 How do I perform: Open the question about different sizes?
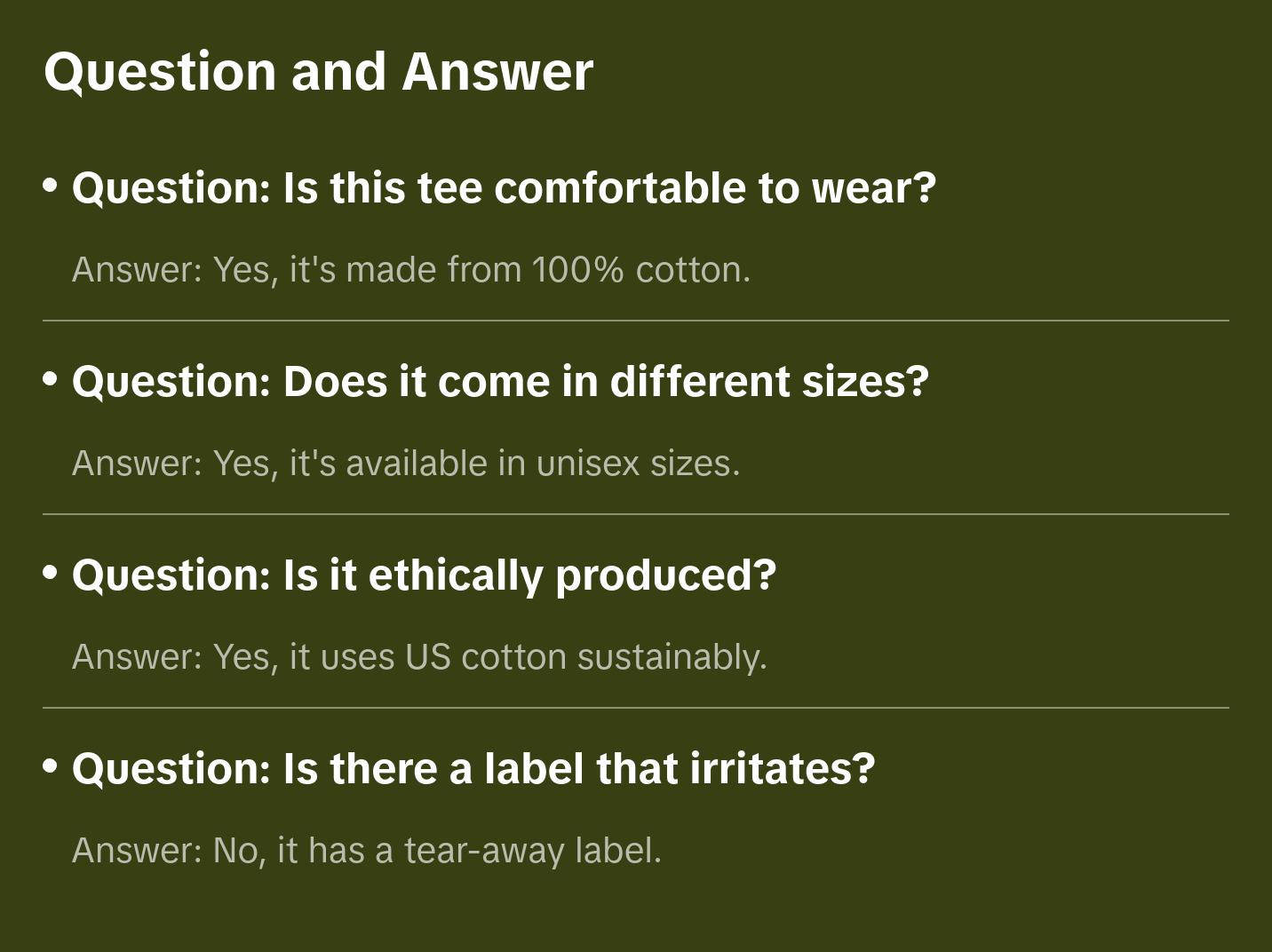click(x=500, y=381)
